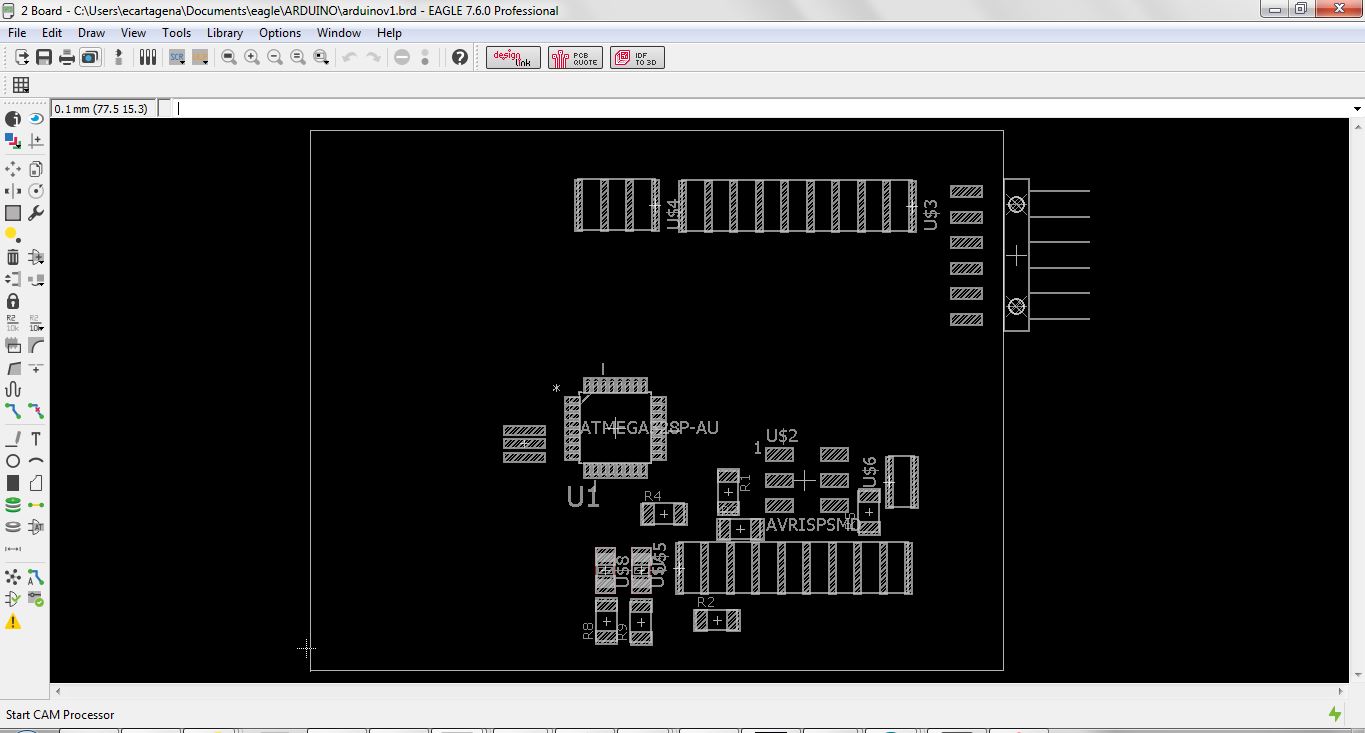Image resolution: width=1365 pixels, height=733 pixels.
Task: Click the scroll left arrow below canvas
Action: pyautogui.click(x=57, y=691)
